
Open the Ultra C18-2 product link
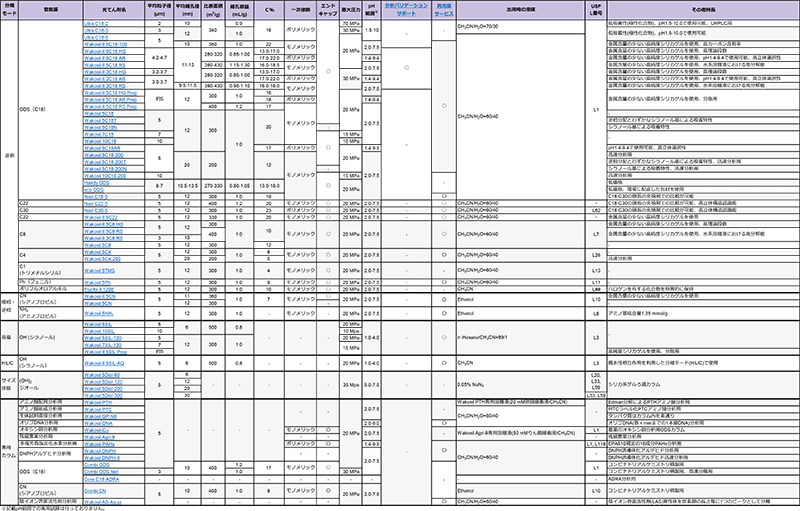click(96, 23)
